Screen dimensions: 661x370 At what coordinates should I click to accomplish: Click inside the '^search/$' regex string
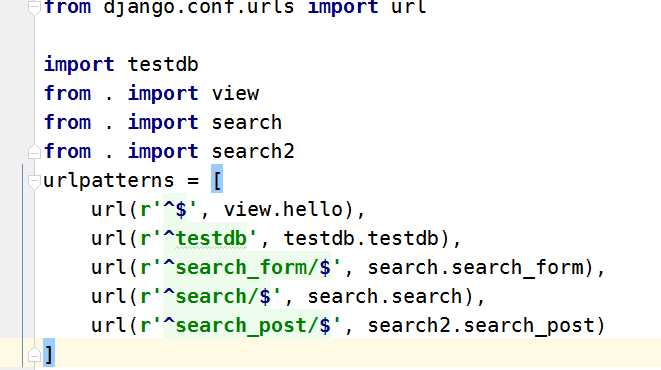pos(221,296)
